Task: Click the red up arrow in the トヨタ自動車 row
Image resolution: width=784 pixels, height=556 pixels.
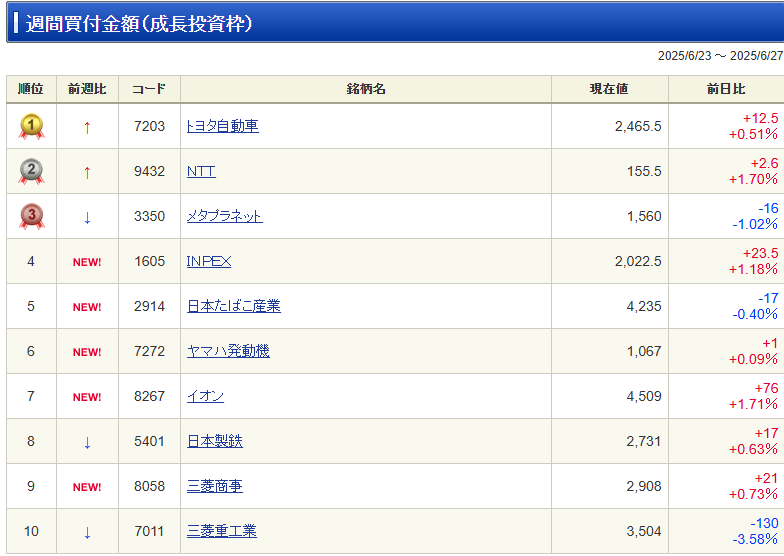Action: [x=87, y=128]
